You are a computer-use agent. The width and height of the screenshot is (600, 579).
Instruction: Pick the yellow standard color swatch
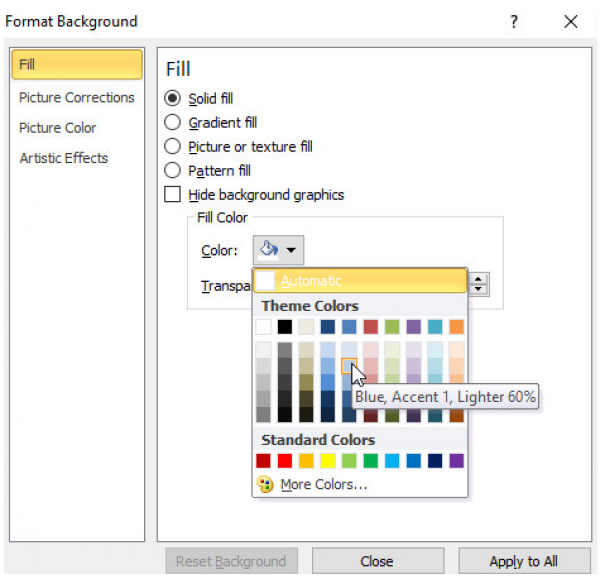325,461
